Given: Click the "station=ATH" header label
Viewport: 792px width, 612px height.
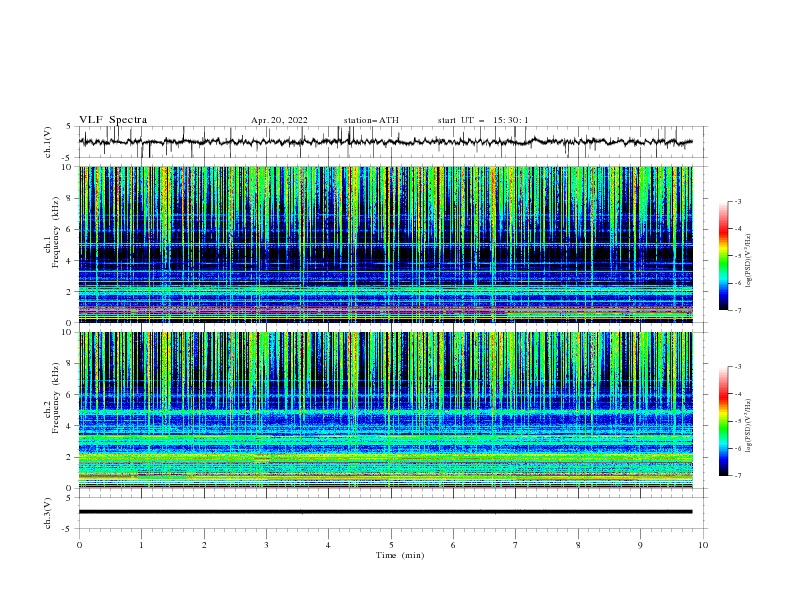Looking at the screenshot, I should pos(371,120).
